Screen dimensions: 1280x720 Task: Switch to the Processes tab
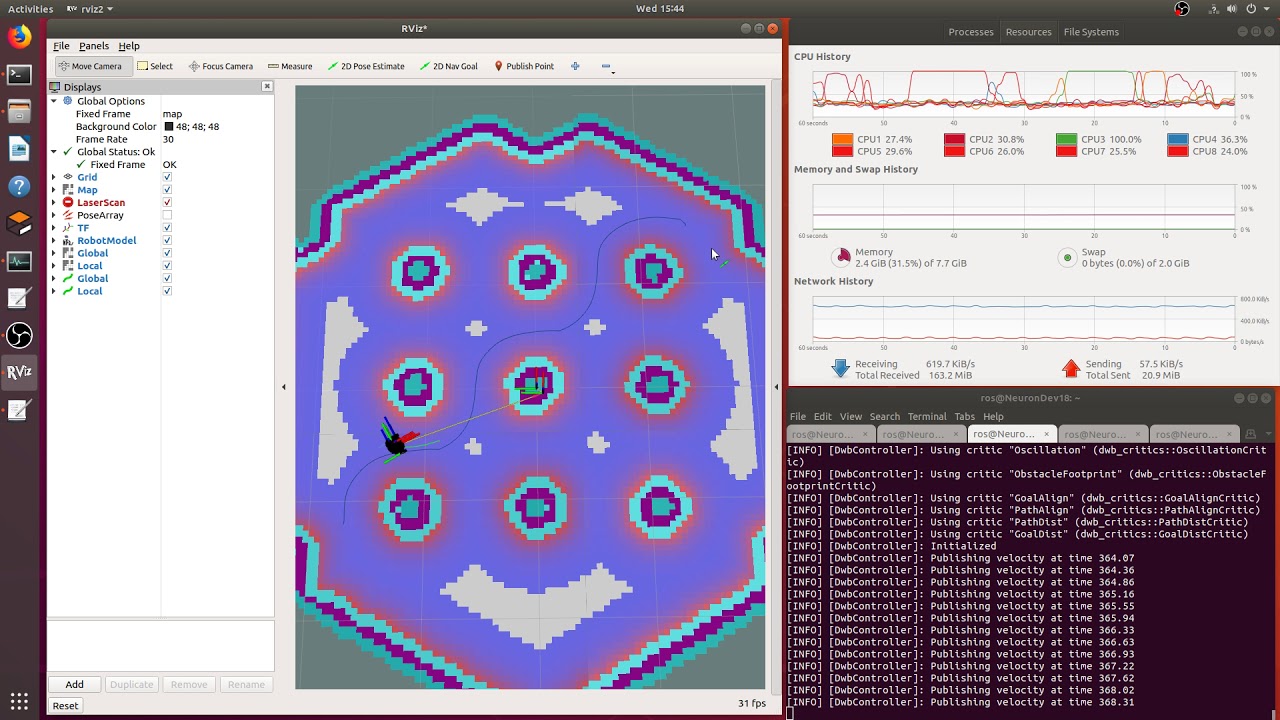(x=971, y=32)
